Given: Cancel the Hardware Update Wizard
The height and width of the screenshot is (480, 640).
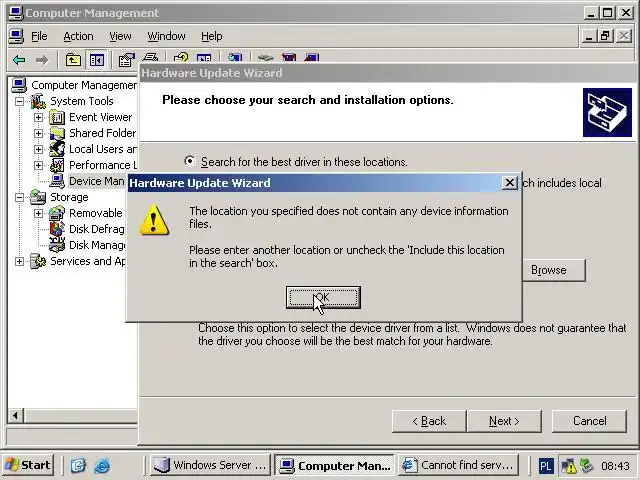Looking at the screenshot, I should tap(589, 421).
